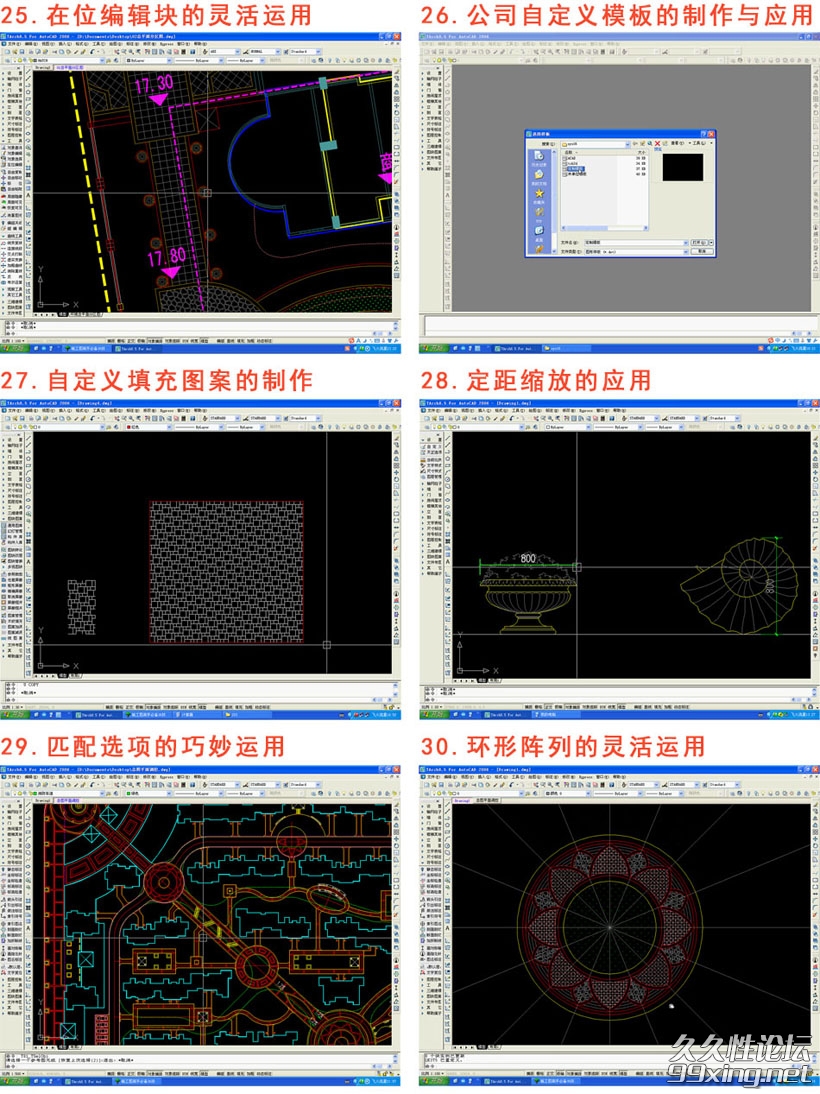Click the 名称 column header in the file list

[x=568, y=152]
